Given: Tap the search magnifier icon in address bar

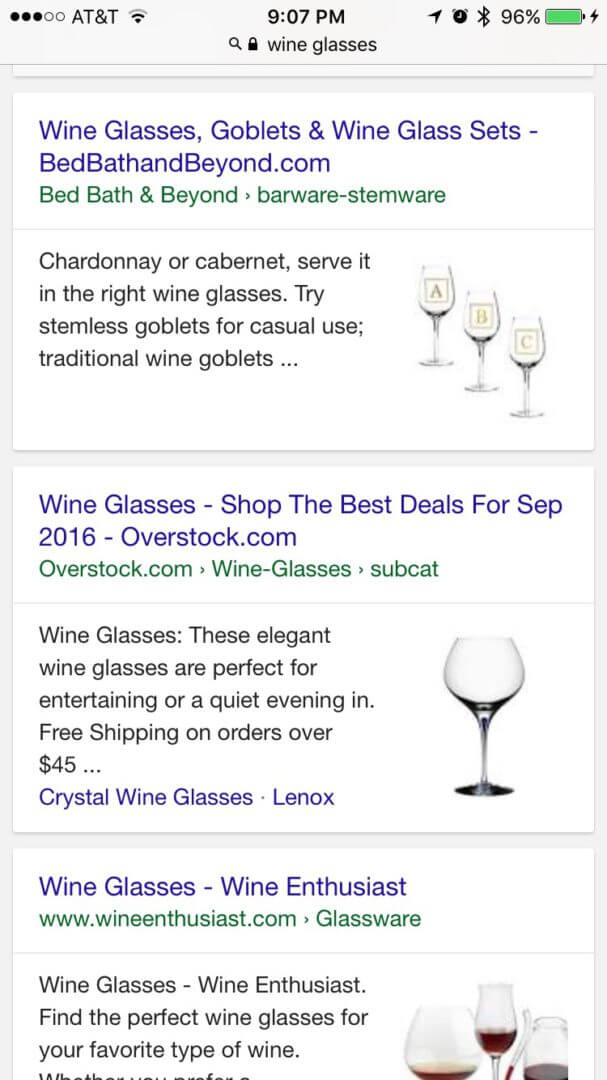Looking at the screenshot, I should tap(235, 44).
